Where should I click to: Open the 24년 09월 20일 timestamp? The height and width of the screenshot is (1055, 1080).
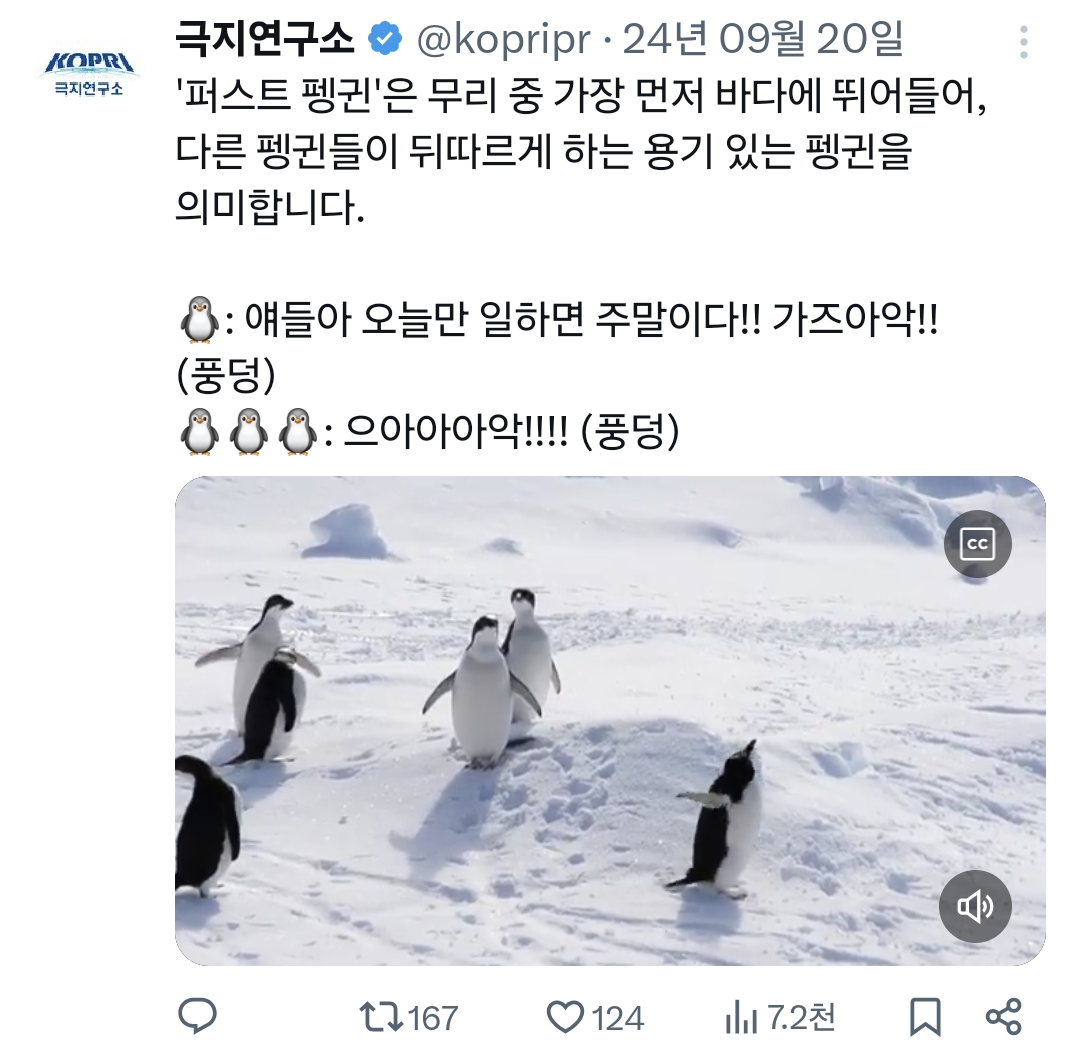pyautogui.click(x=762, y=39)
